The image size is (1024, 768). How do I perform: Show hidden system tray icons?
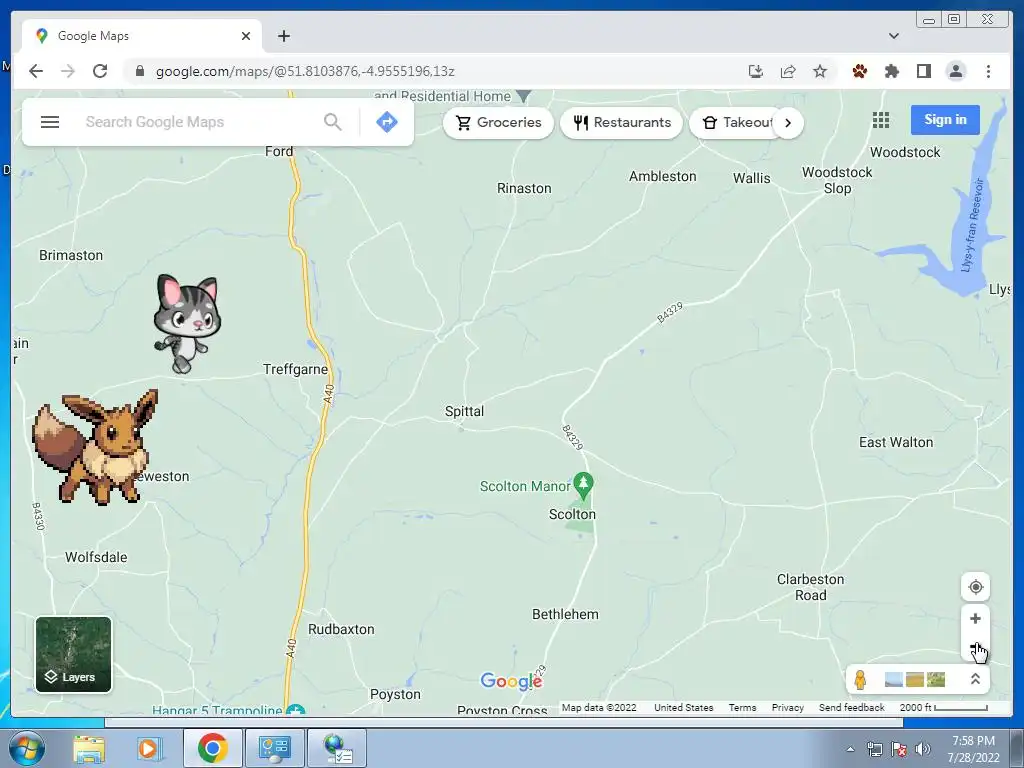850,749
